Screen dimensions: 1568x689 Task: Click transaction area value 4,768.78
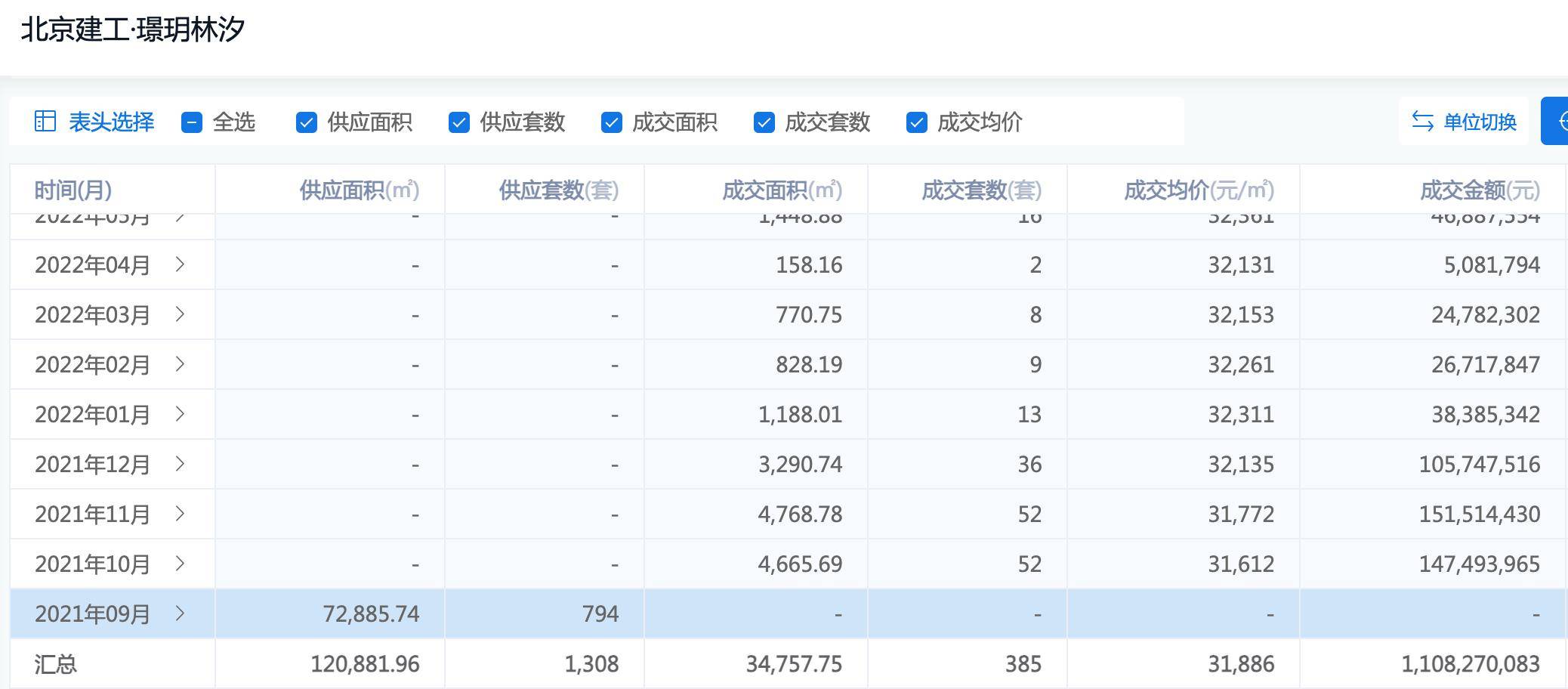point(800,514)
